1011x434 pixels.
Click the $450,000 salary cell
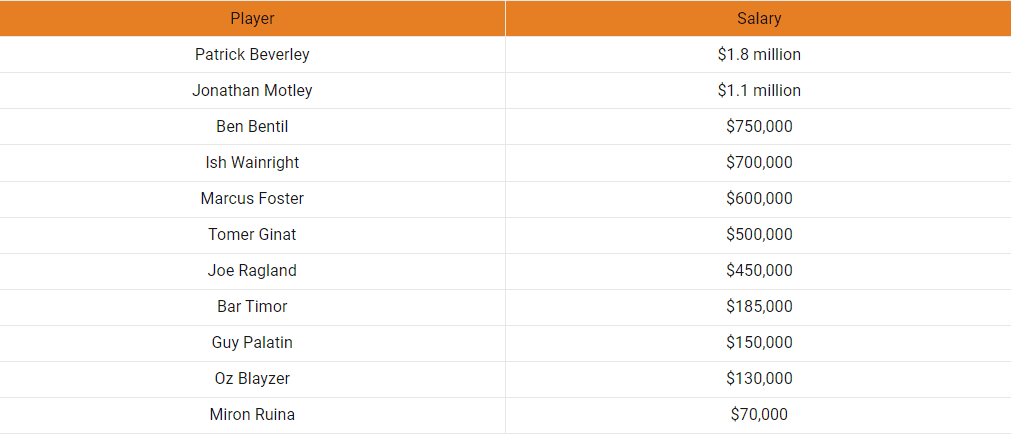[x=759, y=270]
